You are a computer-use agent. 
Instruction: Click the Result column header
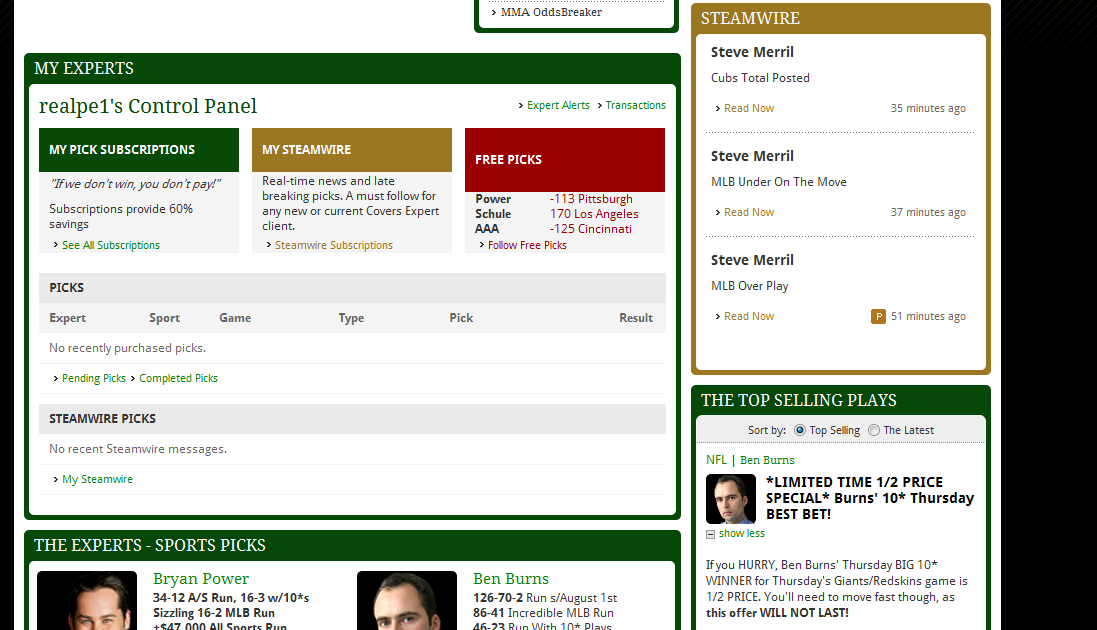tap(636, 318)
